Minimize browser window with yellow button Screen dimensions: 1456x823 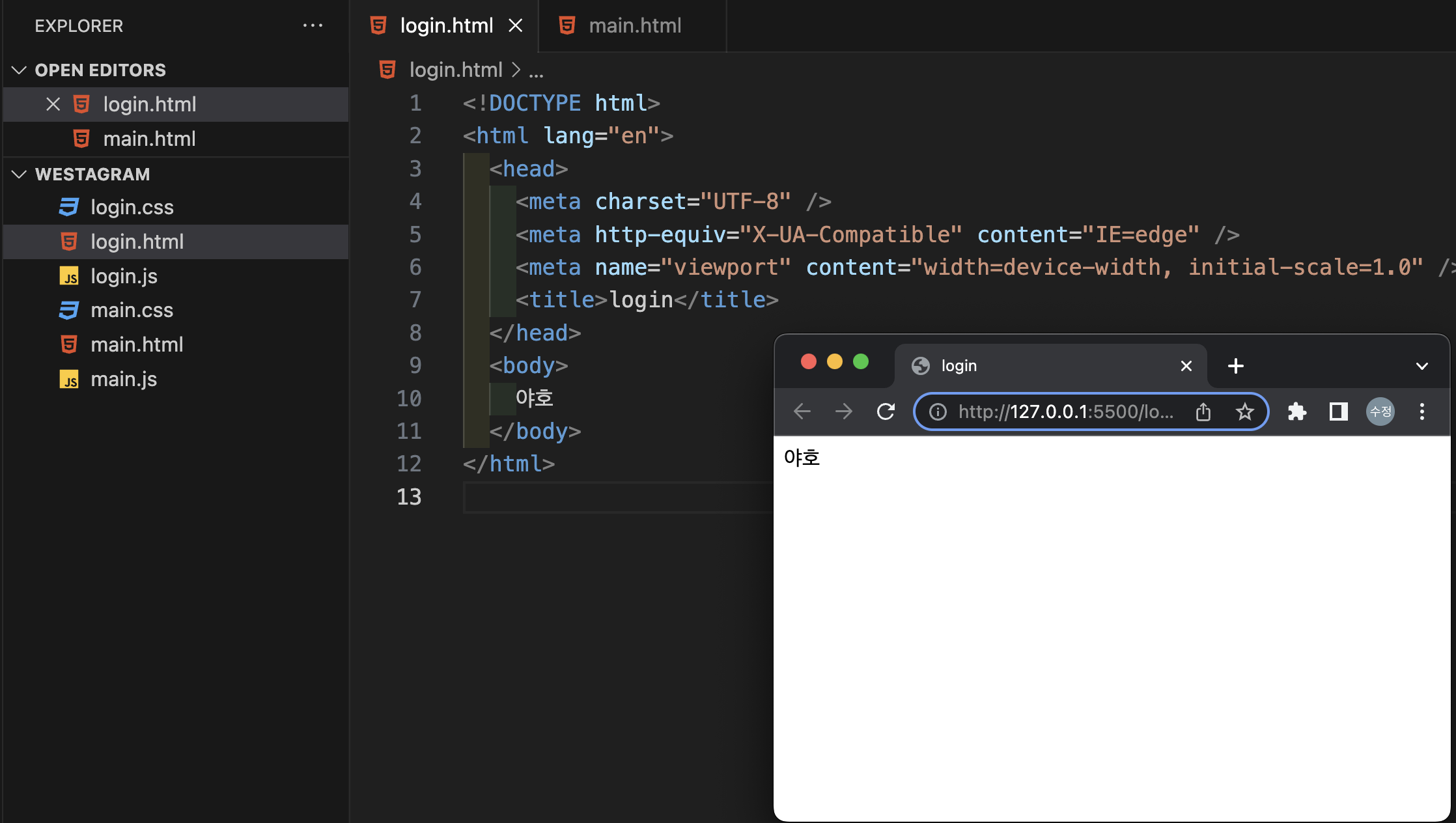tap(835, 361)
